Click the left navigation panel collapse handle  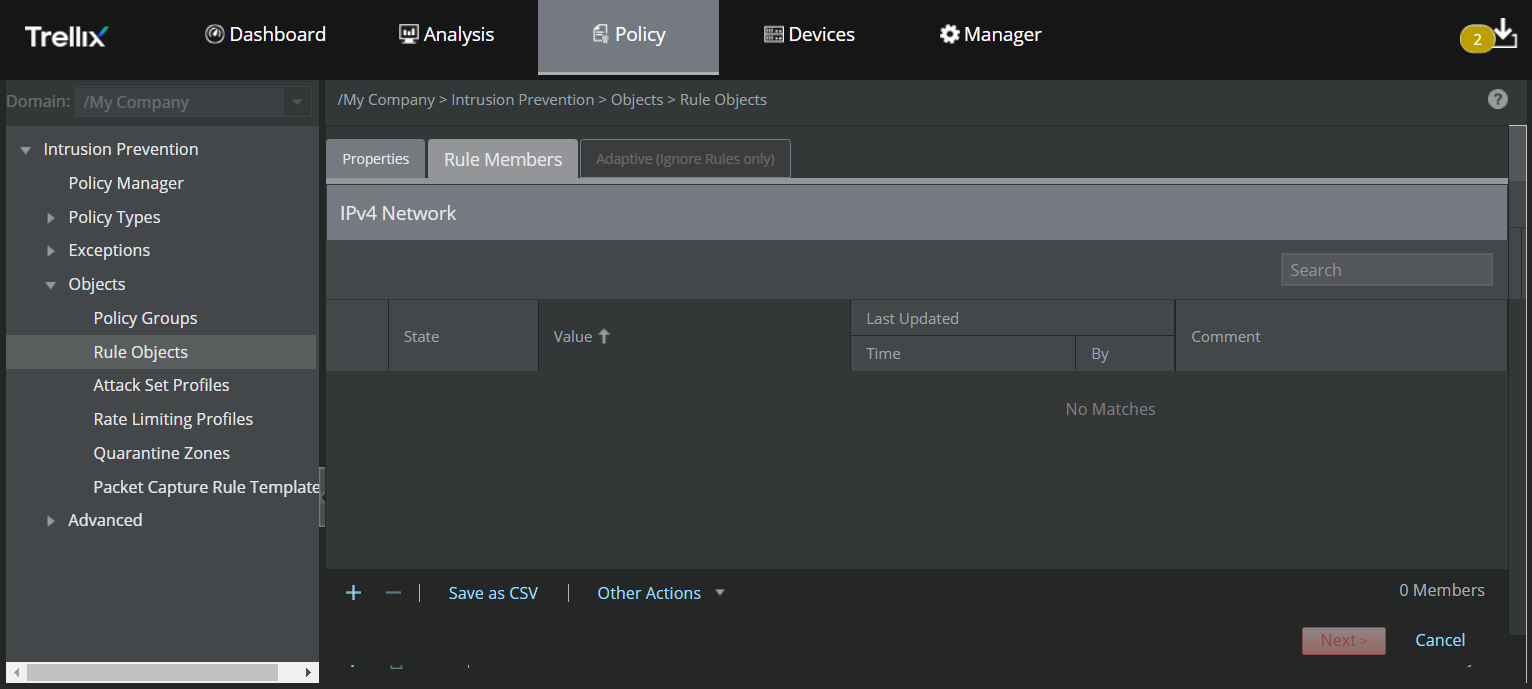coord(322,496)
